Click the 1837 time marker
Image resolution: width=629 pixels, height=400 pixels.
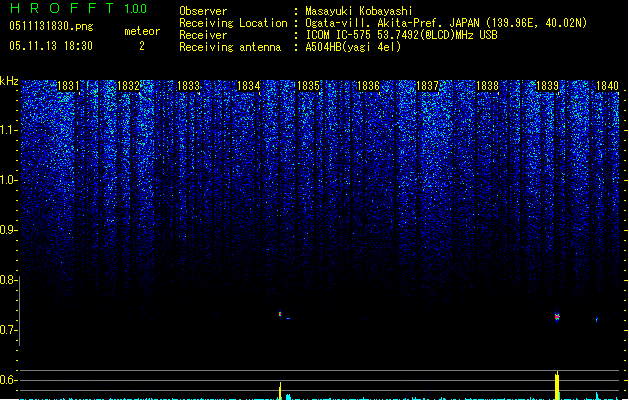pyautogui.click(x=428, y=86)
